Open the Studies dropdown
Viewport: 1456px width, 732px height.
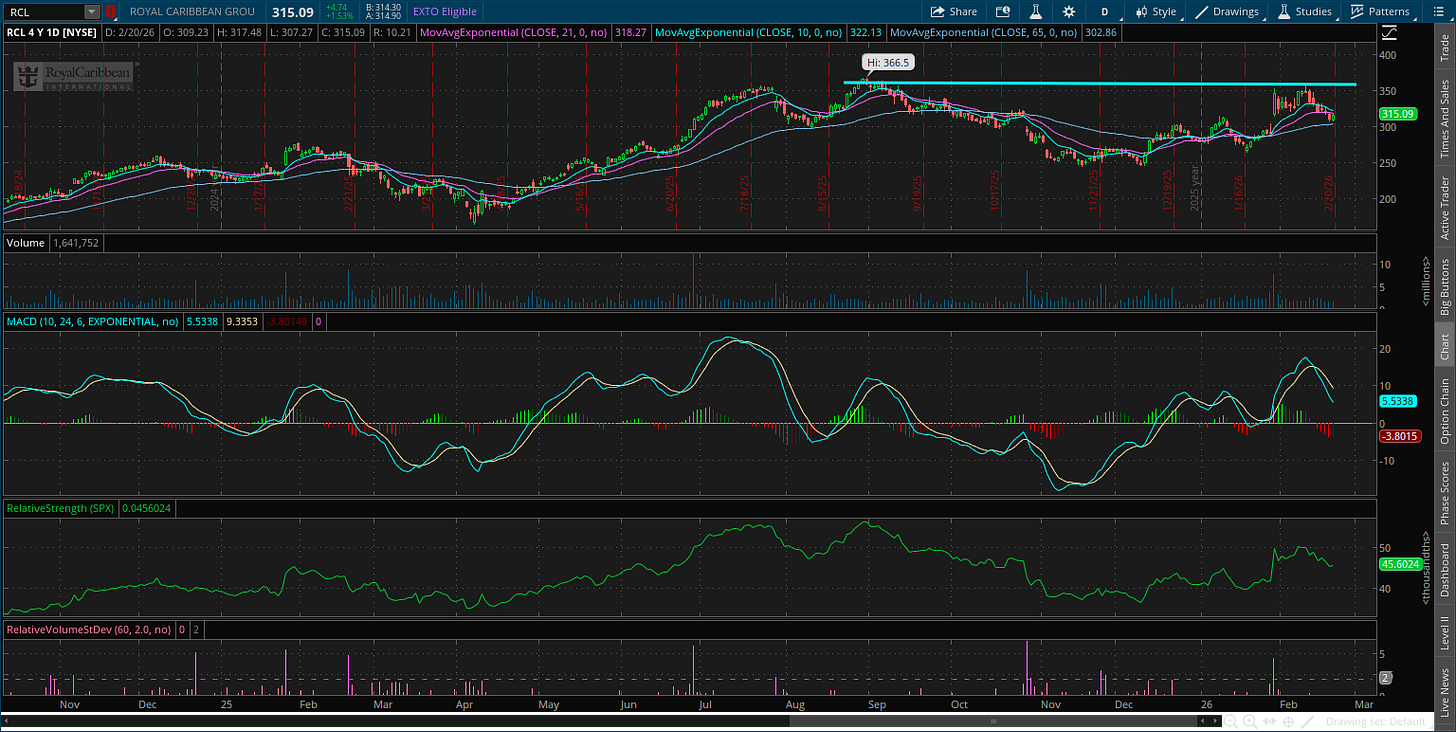1303,12
